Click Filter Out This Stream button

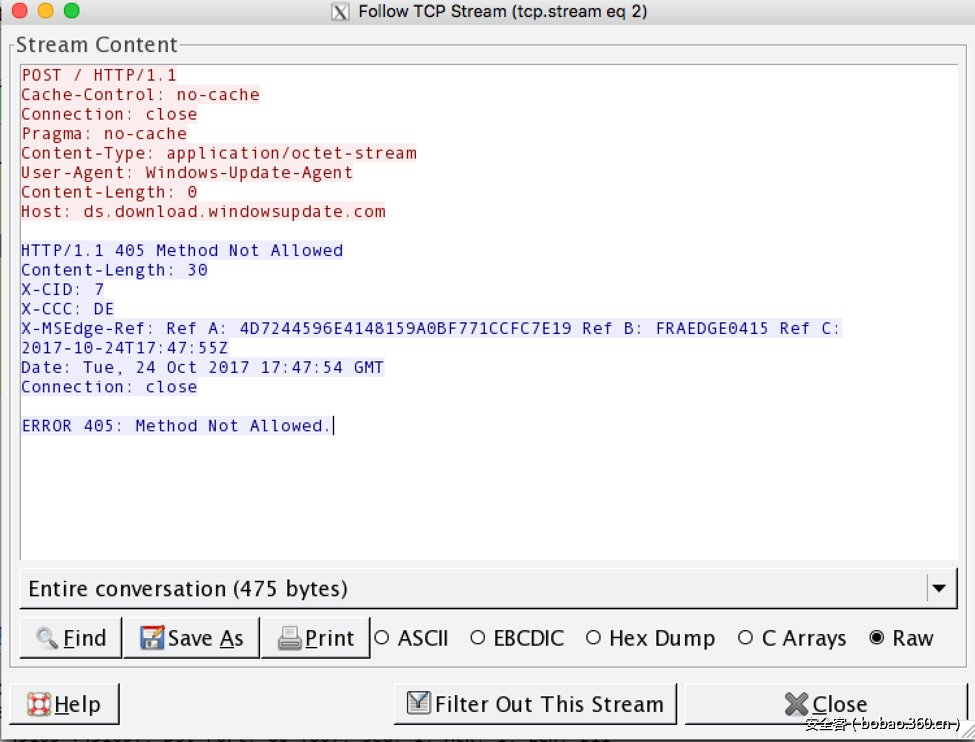[535, 704]
